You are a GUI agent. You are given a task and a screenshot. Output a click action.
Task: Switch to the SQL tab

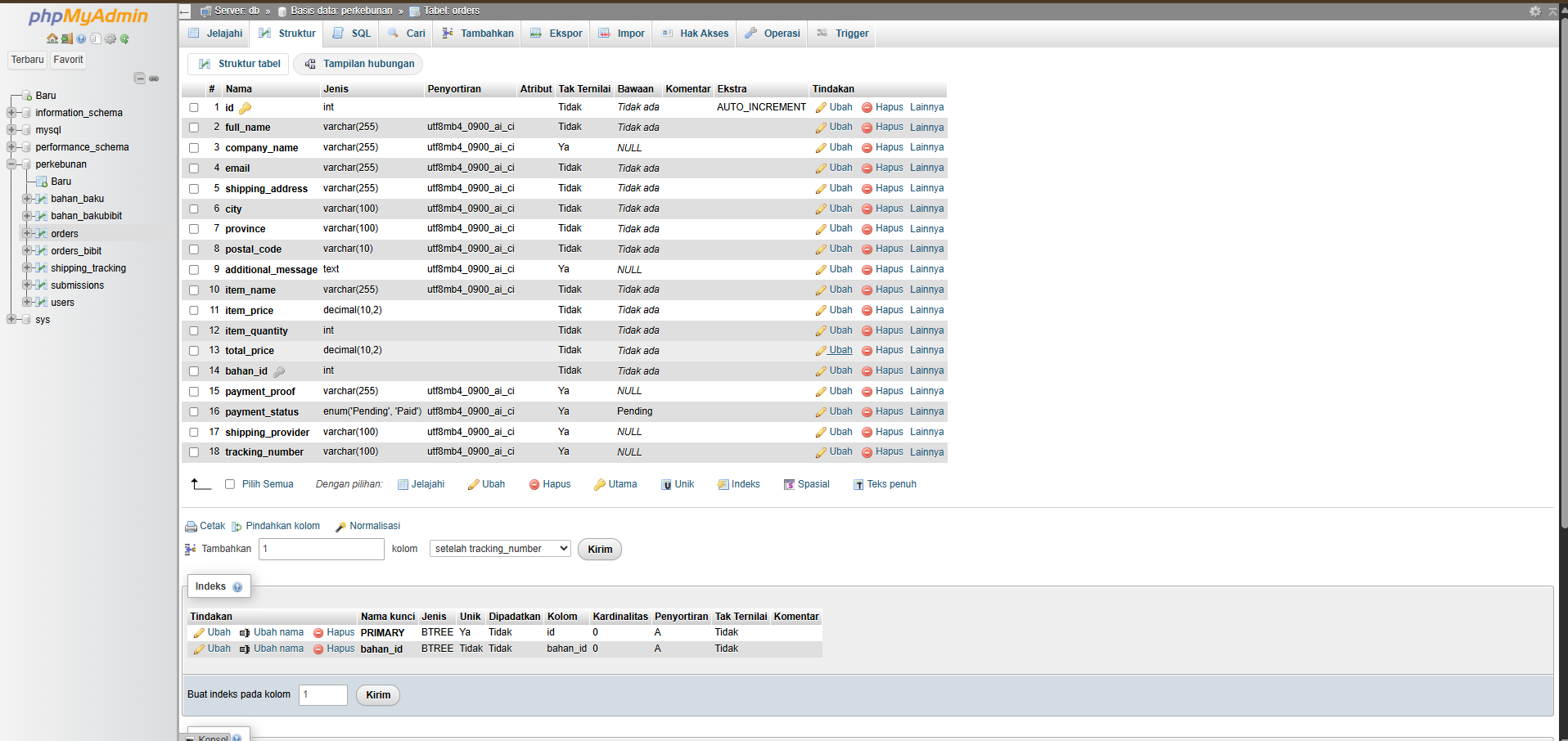(x=352, y=34)
